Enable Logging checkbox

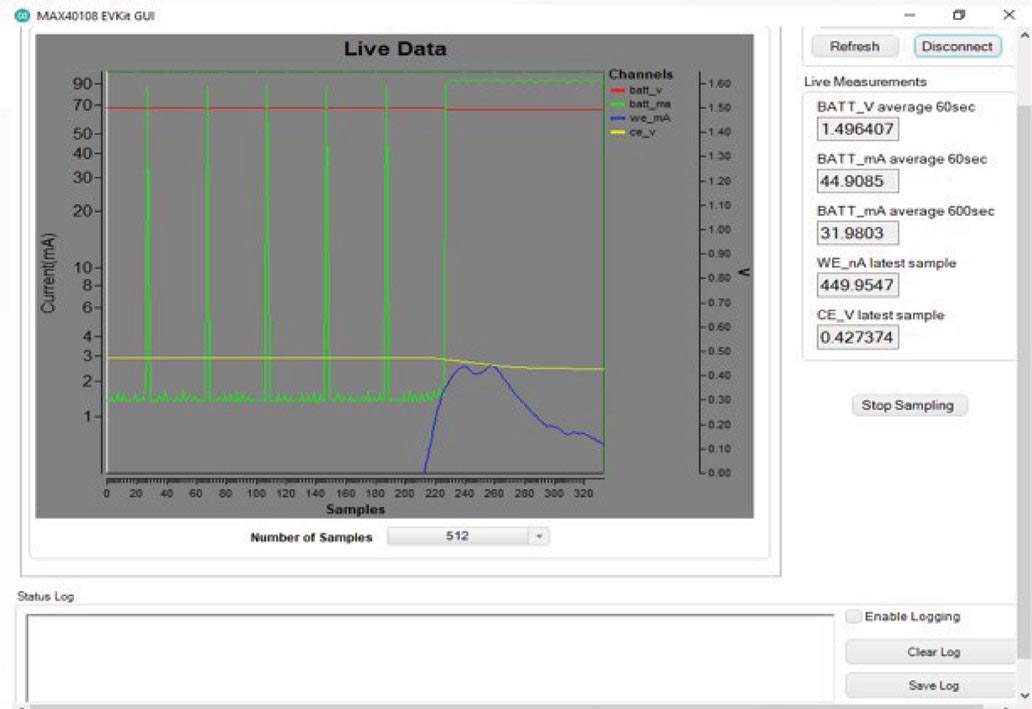tap(853, 616)
